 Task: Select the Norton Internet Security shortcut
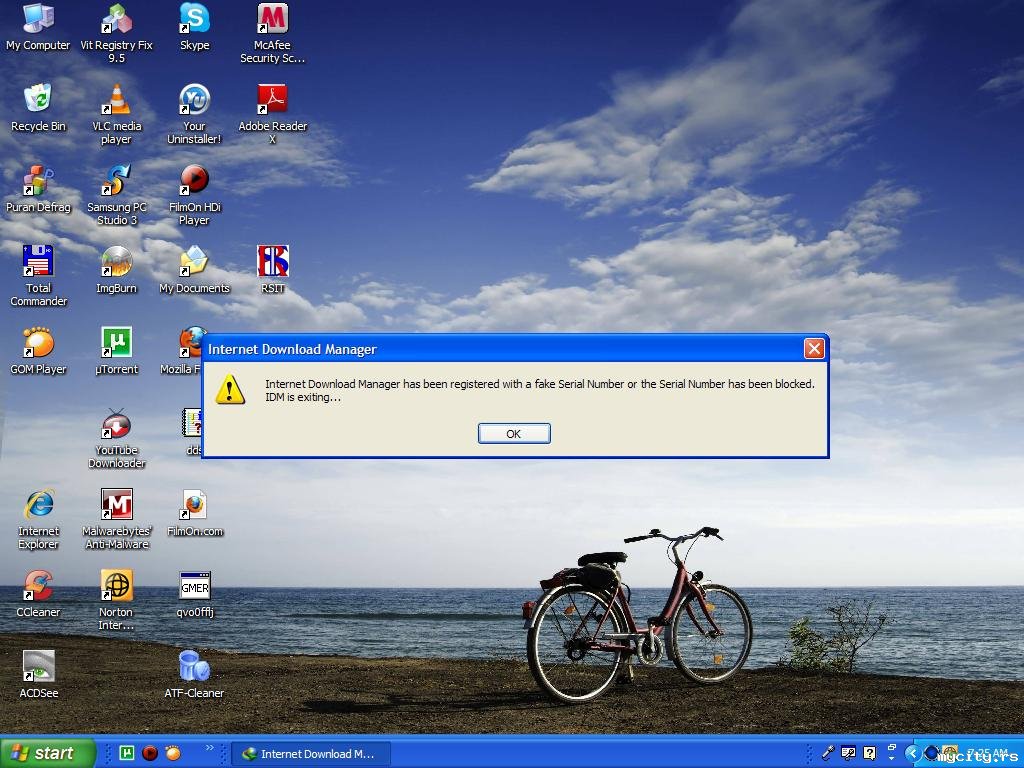click(x=116, y=600)
